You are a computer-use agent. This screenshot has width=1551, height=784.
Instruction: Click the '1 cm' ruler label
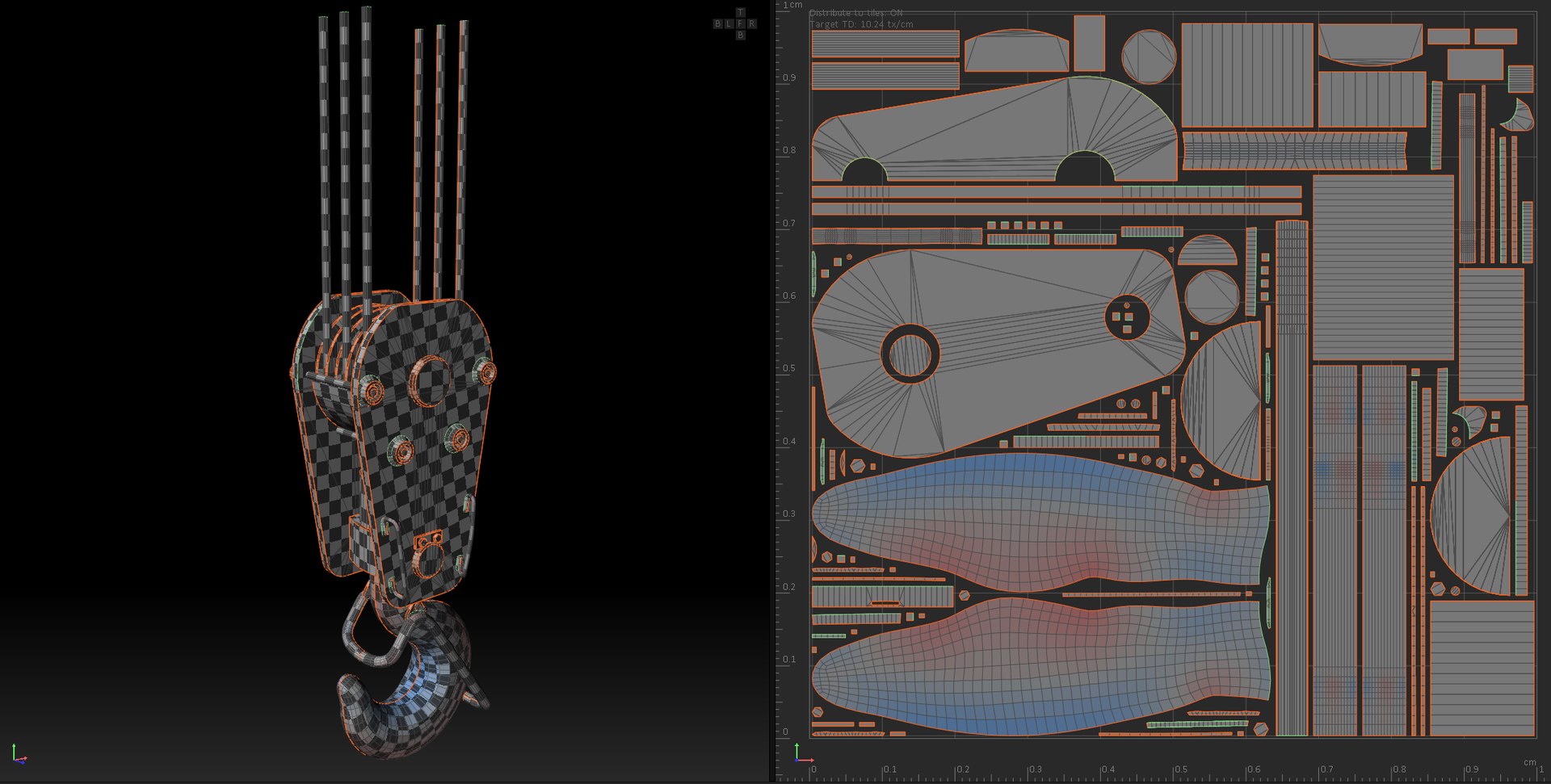point(792,5)
